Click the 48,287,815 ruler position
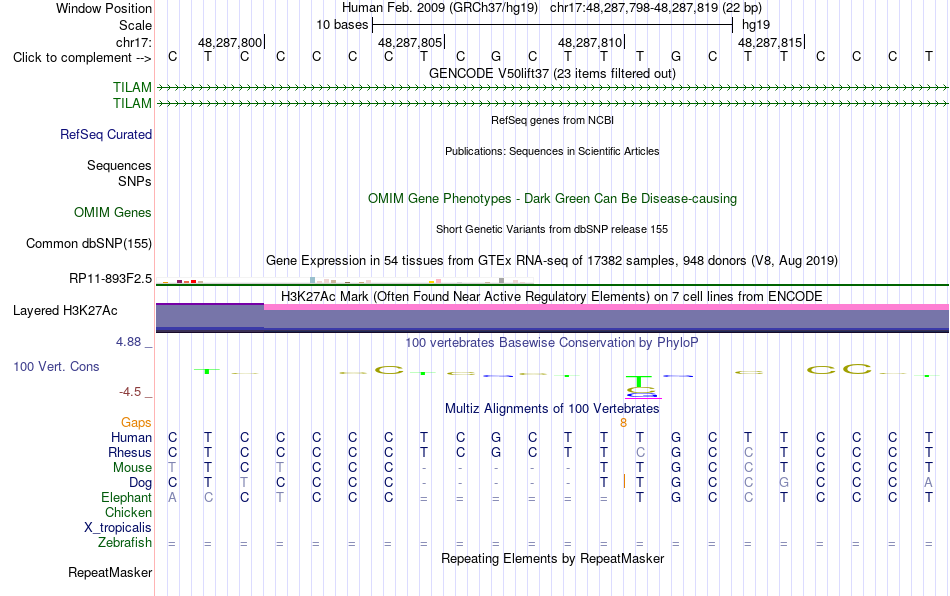 [769, 42]
